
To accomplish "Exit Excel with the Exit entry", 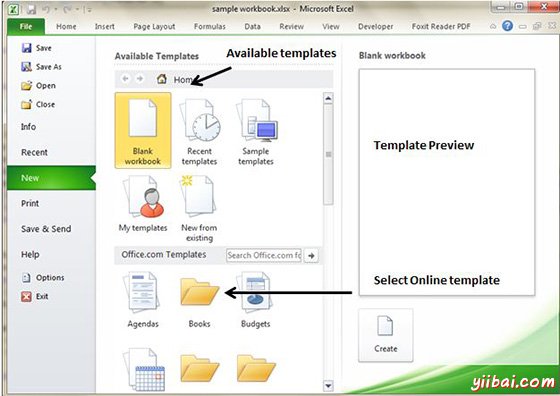I will pyautogui.click(x=35, y=296).
